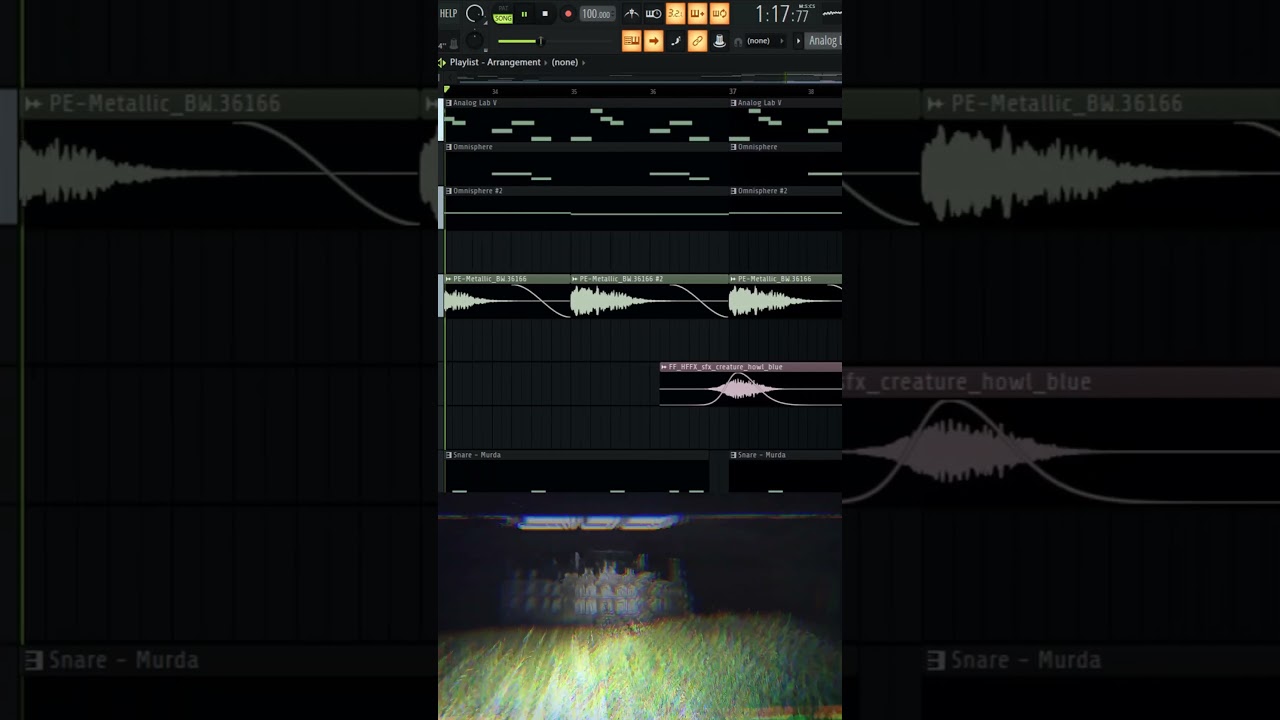The width and height of the screenshot is (1280, 720).
Task: Toggle note and clip grouping link
Action: (x=697, y=41)
